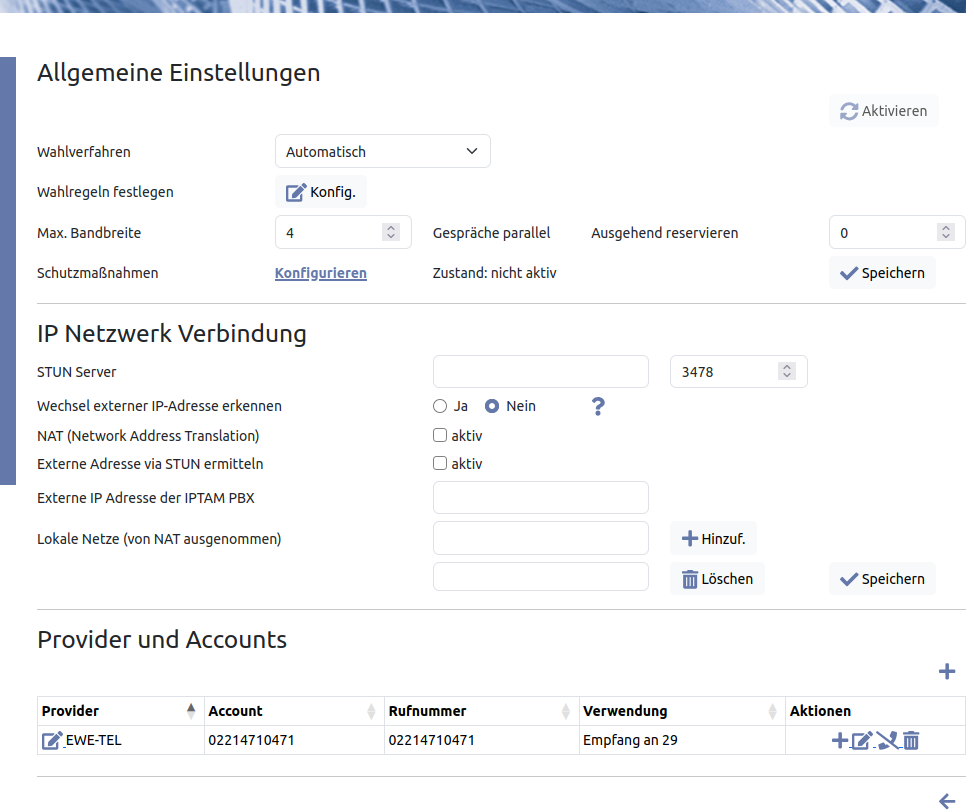
Task: Open the Konfigurieren link for Schutzmaßnahmen
Action: coord(320,273)
